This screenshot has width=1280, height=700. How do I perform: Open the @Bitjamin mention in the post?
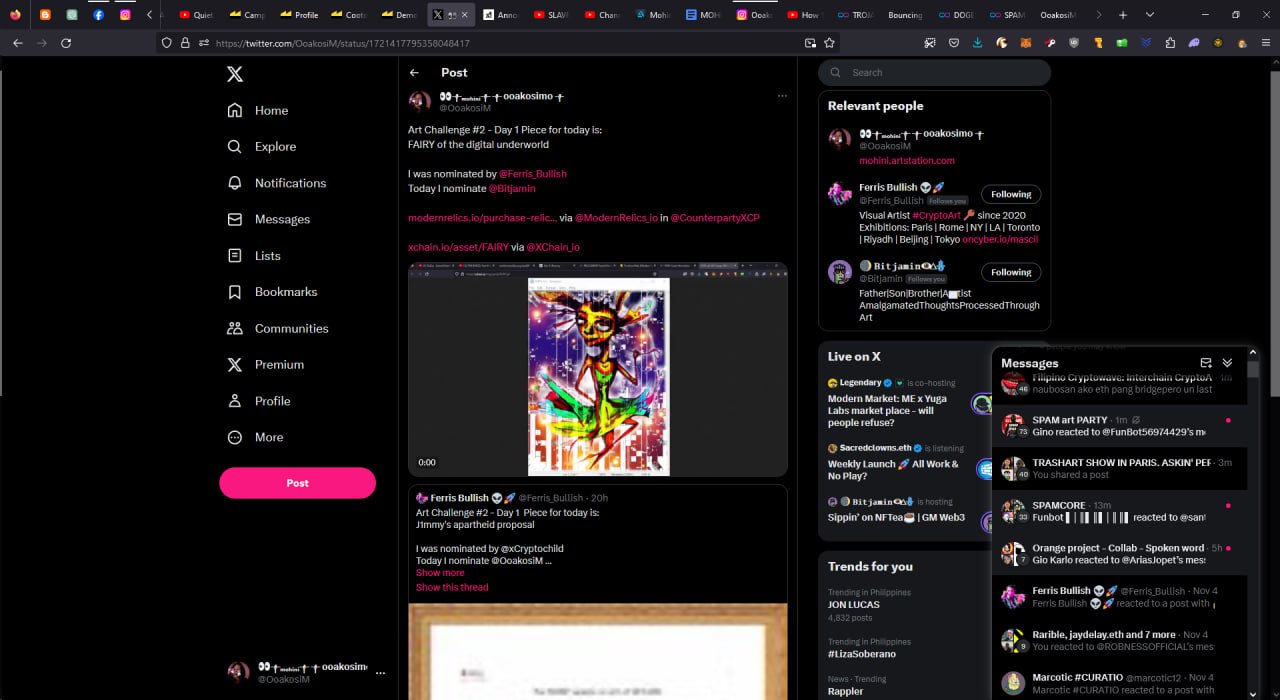[512, 189]
